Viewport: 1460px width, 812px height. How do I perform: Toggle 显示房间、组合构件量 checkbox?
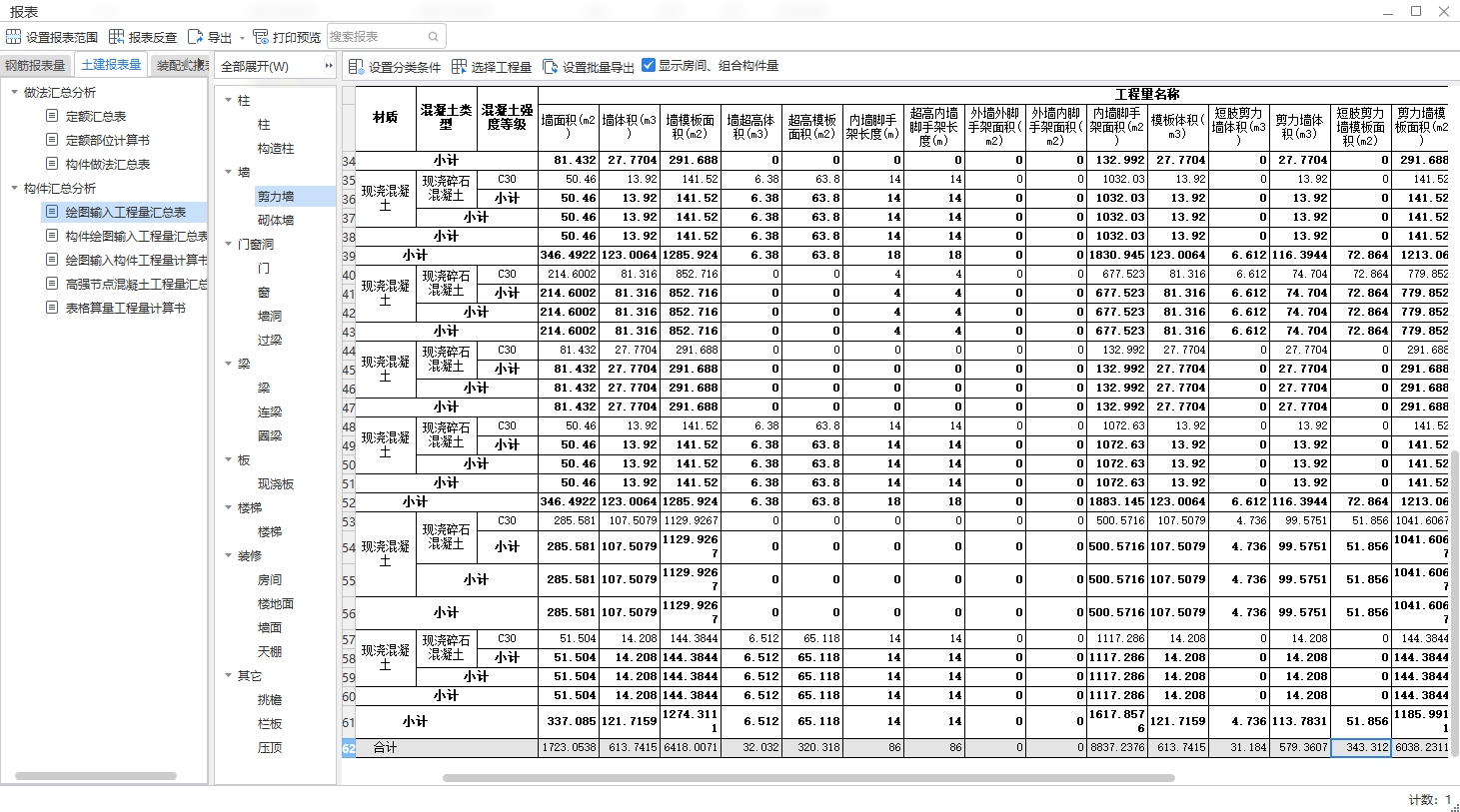649,65
